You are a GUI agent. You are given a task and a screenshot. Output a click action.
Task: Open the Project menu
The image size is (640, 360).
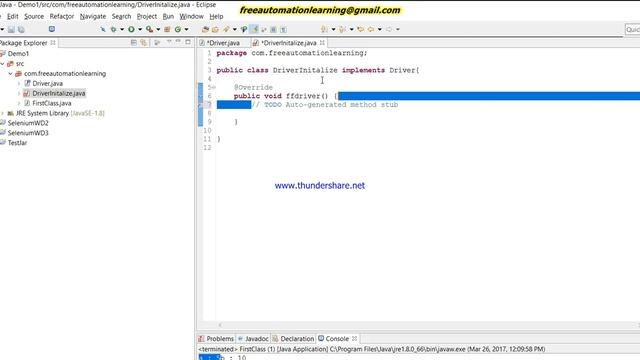tap(147, 16)
